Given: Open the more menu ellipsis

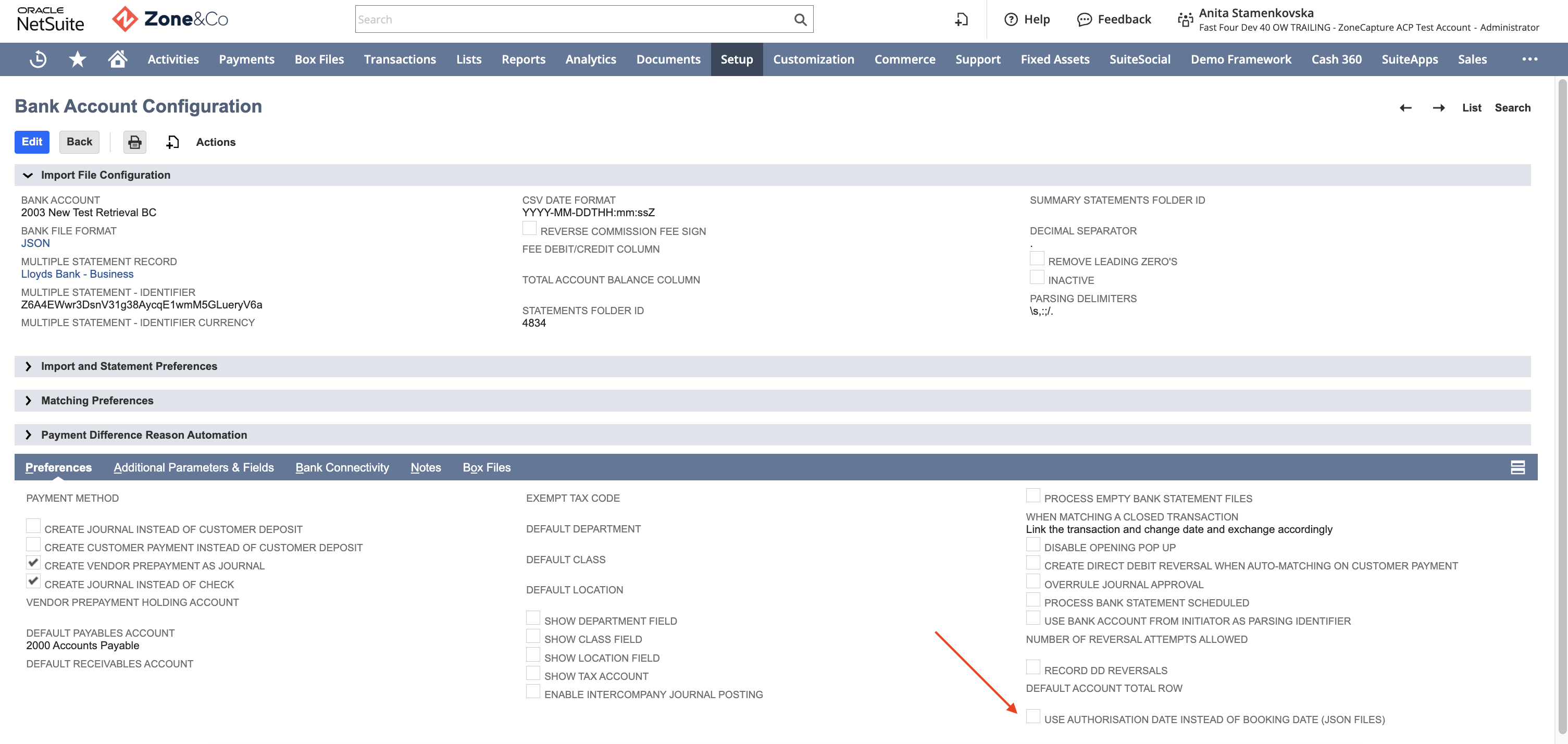Looking at the screenshot, I should tap(1529, 59).
